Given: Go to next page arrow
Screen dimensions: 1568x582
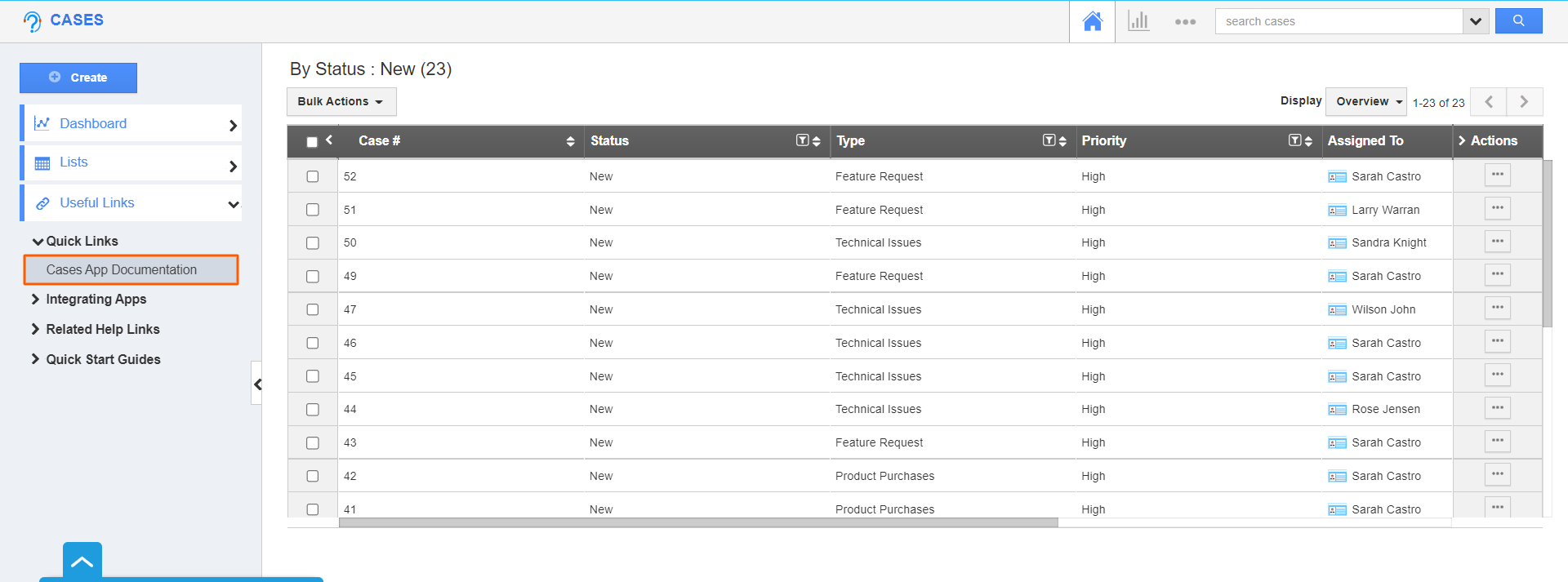Looking at the screenshot, I should tap(1524, 102).
